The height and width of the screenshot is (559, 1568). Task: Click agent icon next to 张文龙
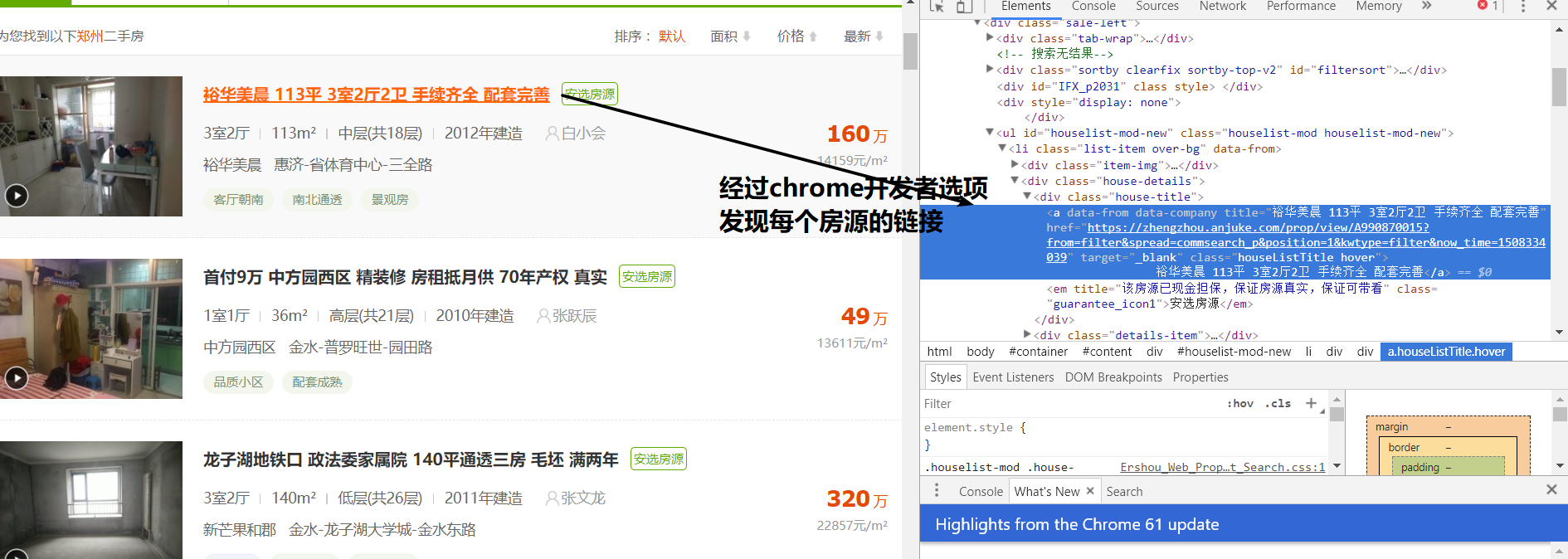(552, 498)
